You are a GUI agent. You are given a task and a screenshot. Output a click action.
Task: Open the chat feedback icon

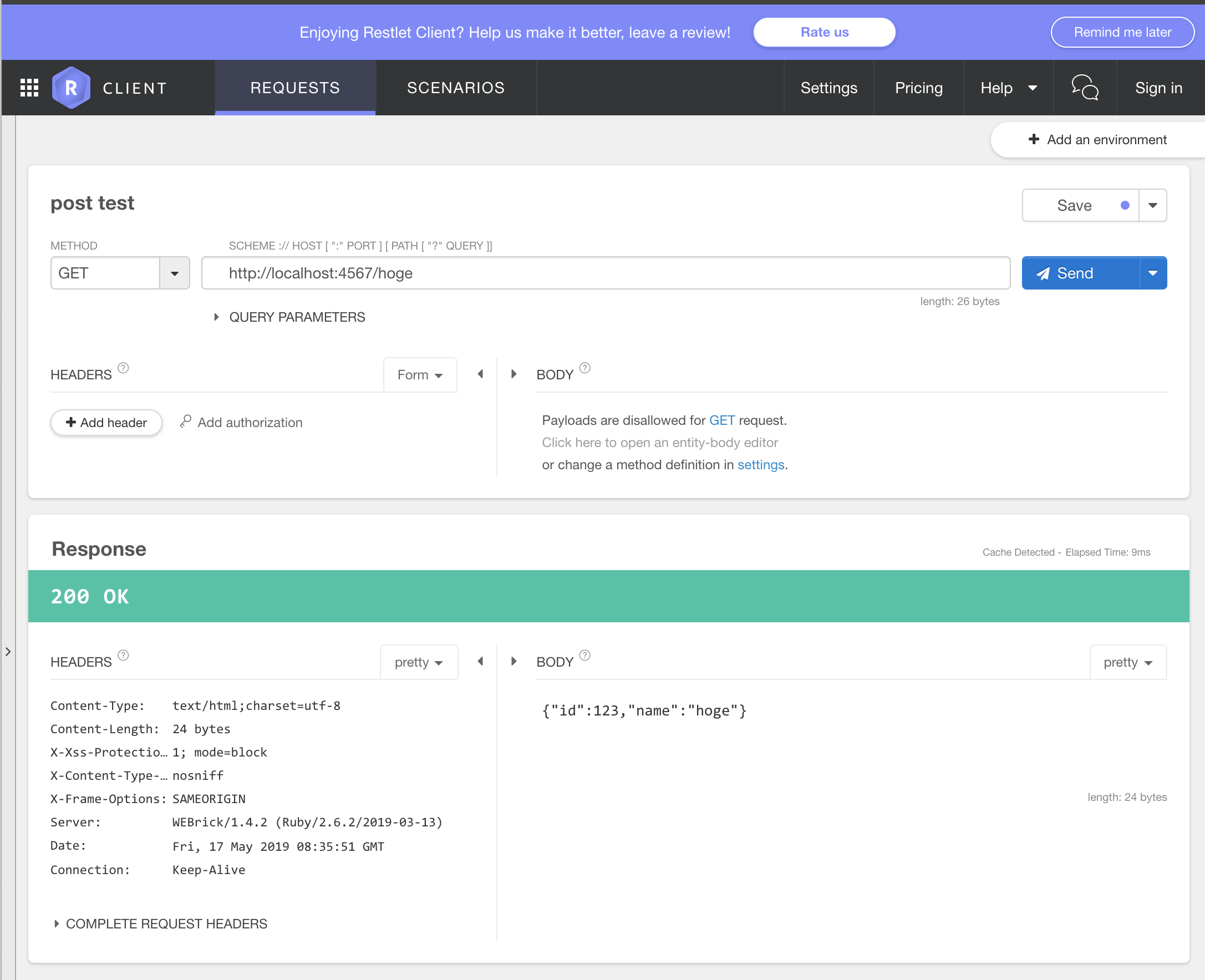pyautogui.click(x=1084, y=88)
